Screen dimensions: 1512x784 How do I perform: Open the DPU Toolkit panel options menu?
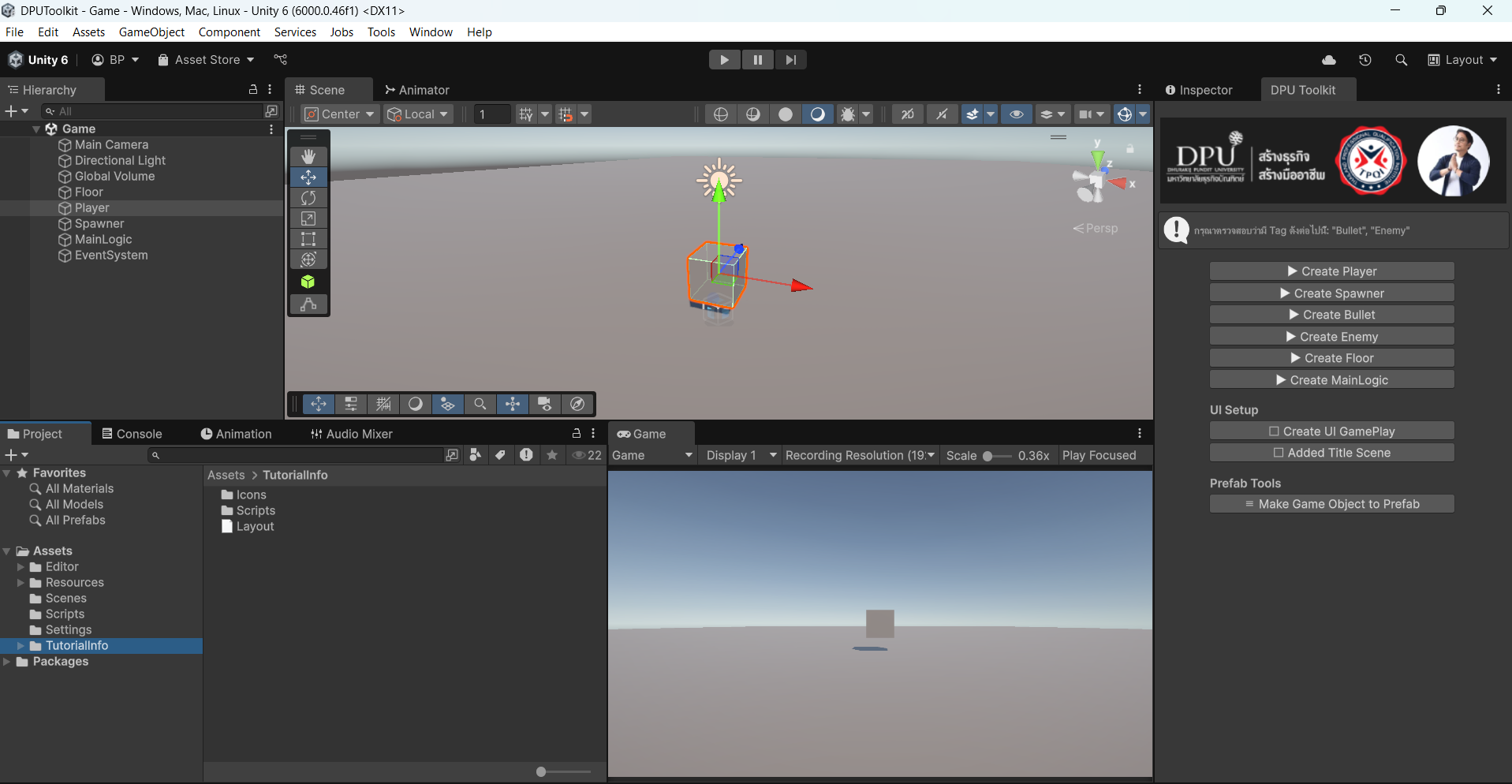tap(1499, 90)
